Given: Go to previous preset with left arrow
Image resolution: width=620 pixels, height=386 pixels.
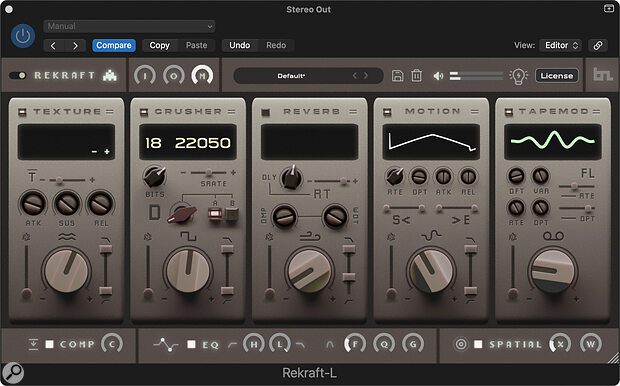Looking at the screenshot, I should [x=53, y=45].
